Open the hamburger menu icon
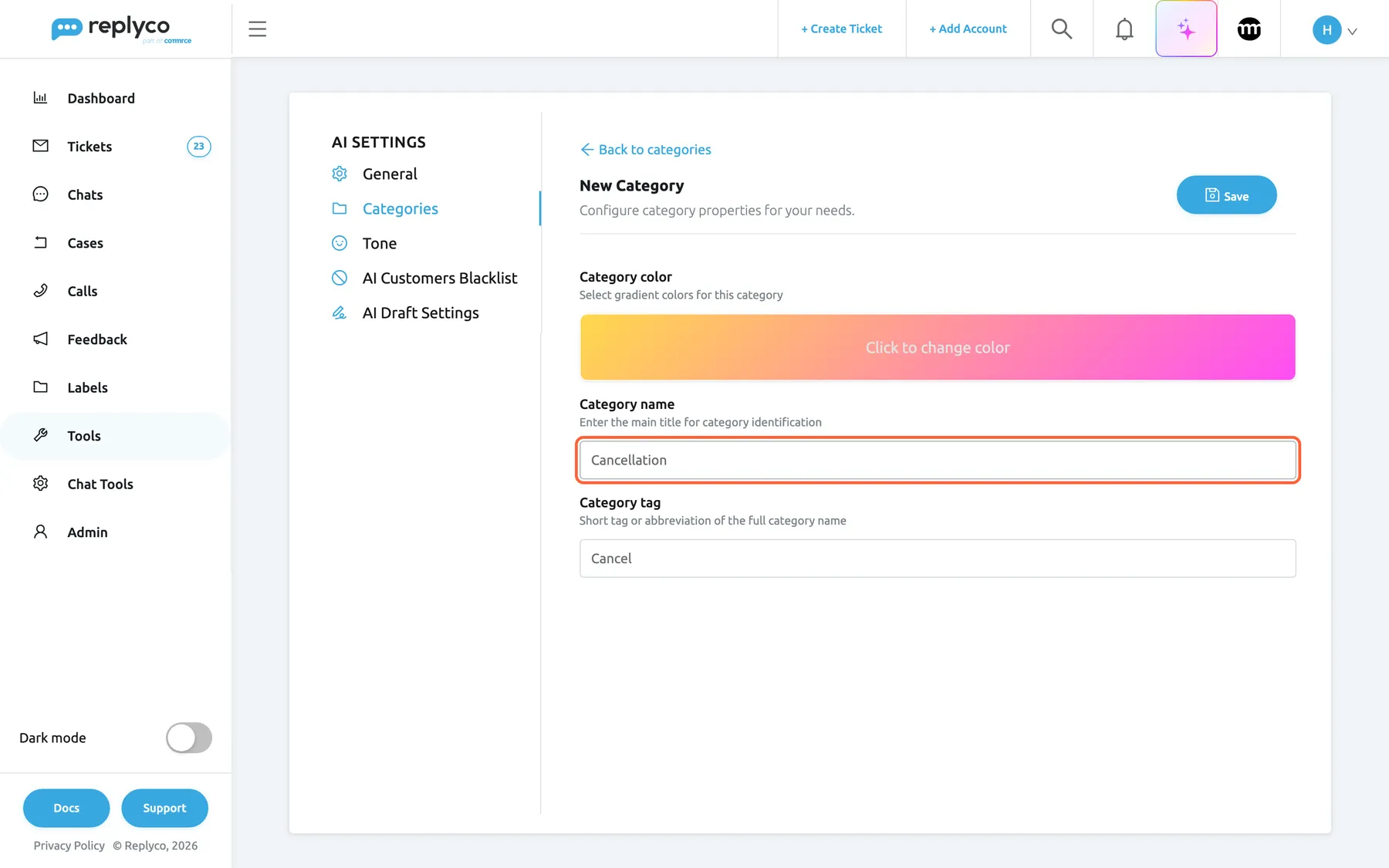This screenshot has width=1389, height=868. [x=257, y=29]
